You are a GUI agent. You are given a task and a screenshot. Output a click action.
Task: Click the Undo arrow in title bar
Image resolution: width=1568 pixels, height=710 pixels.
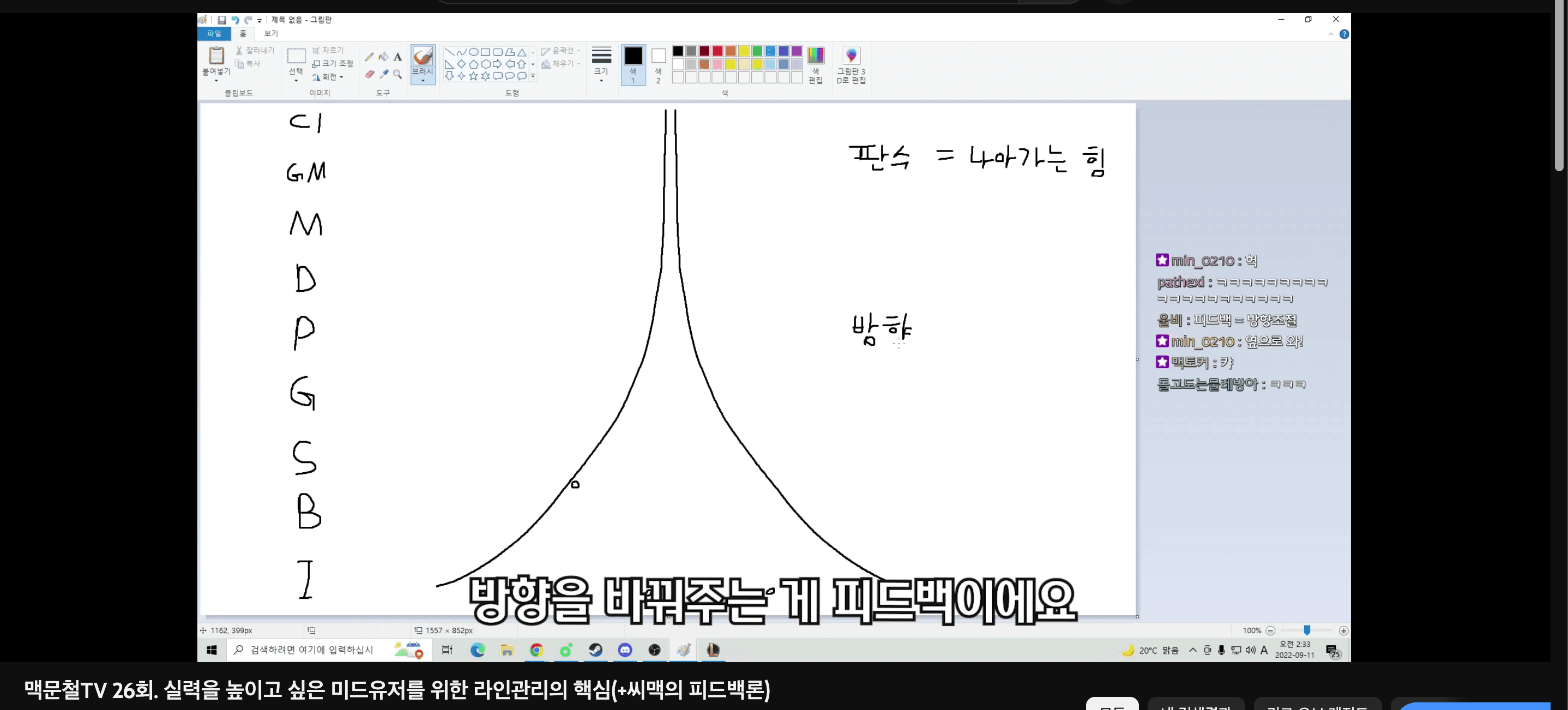235,20
